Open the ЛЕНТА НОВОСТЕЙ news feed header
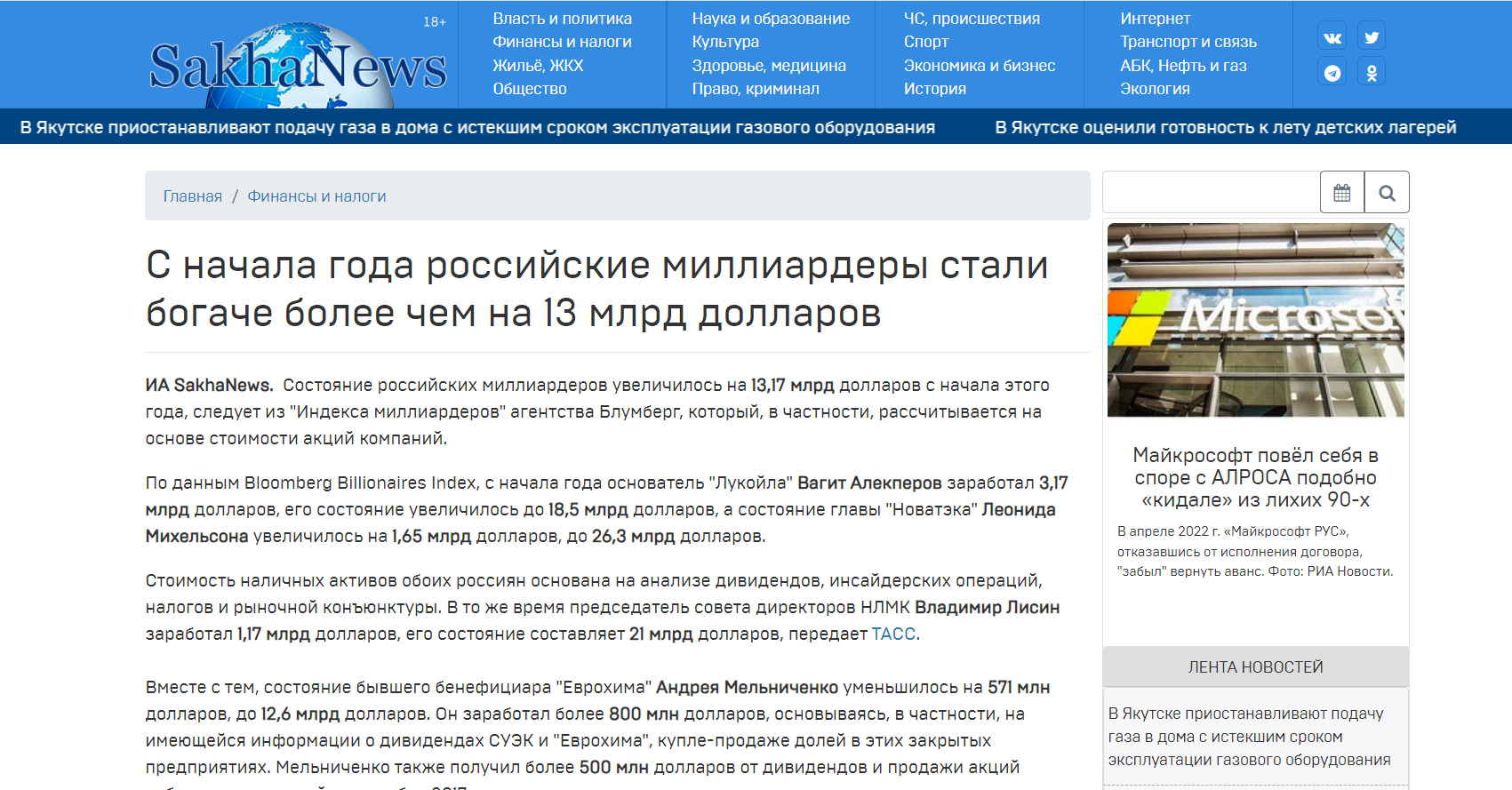This screenshot has width=1512, height=790. (x=1256, y=666)
